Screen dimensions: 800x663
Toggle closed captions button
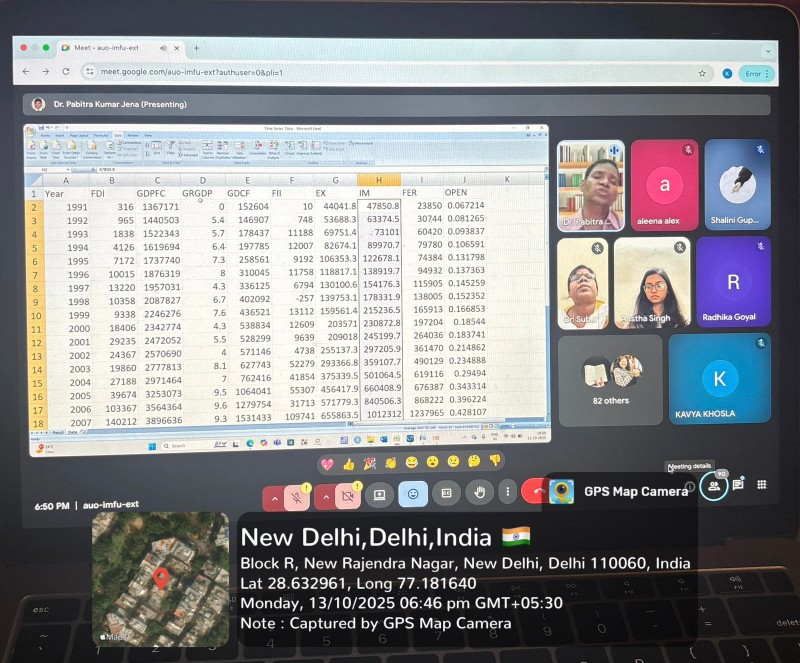pos(446,493)
